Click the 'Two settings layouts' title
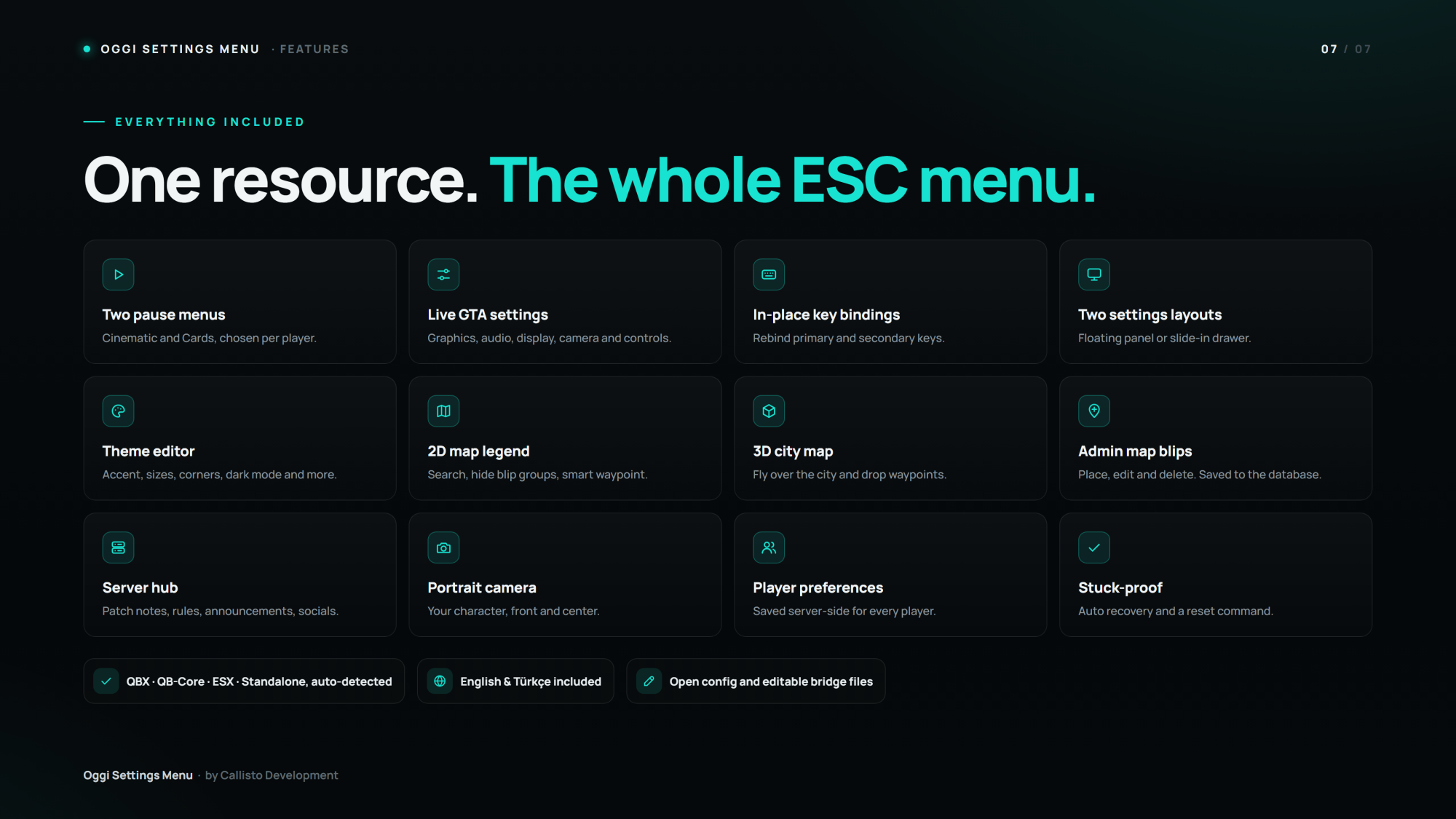 [x=1150, y=314]
